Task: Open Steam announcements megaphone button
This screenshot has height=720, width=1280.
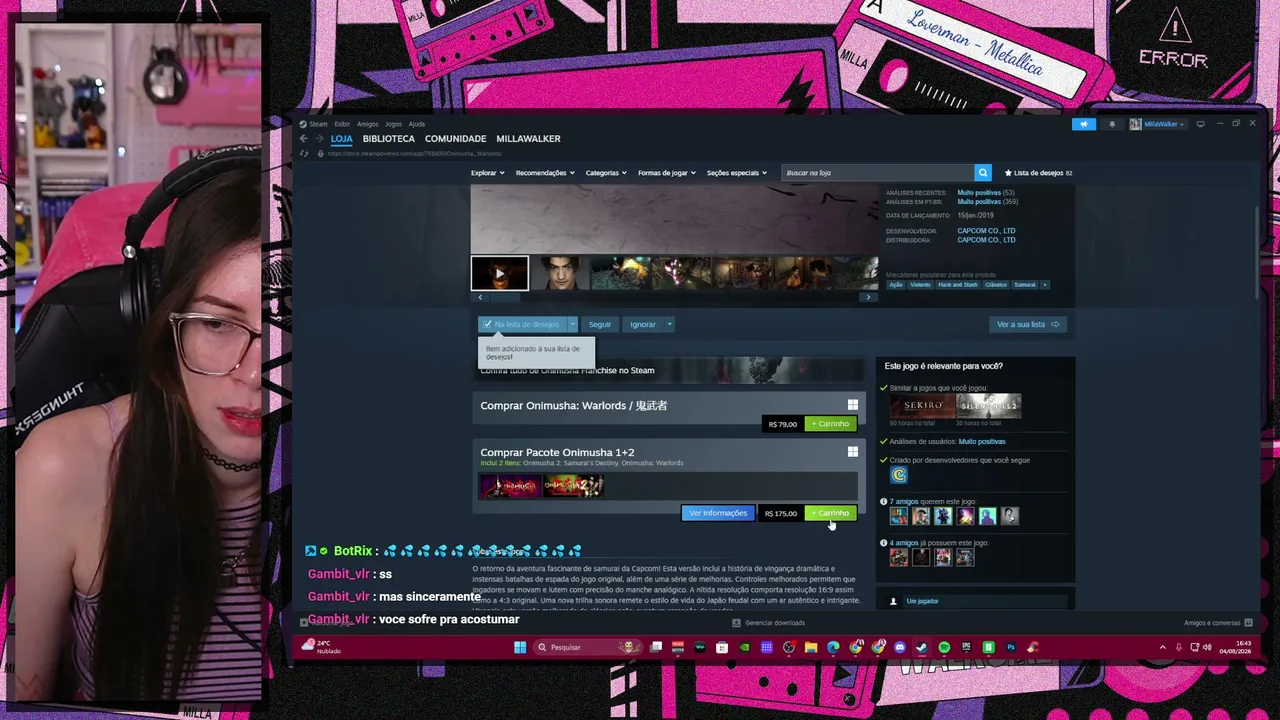Action: pyautogui.click(x=1084, y=124)
